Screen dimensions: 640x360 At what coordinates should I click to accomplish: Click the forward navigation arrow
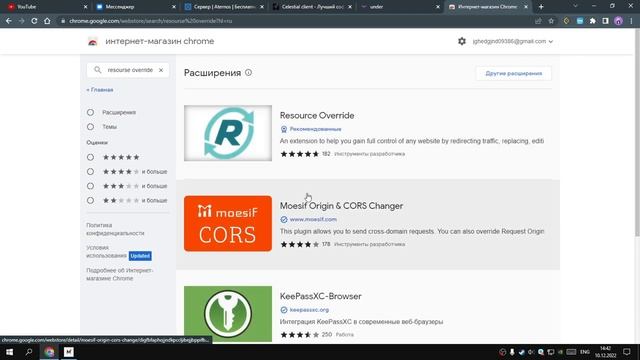pos(21,20)
